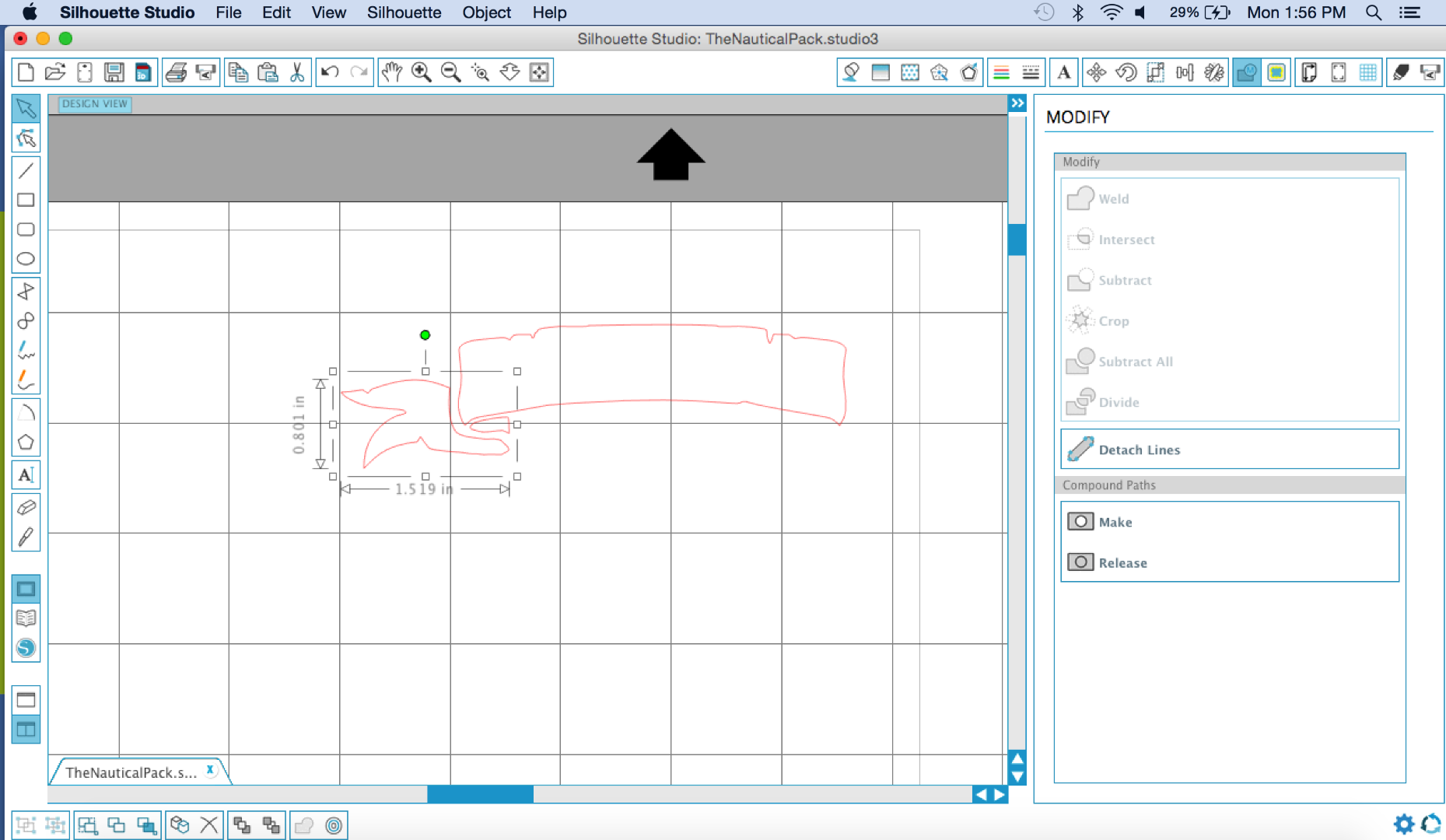Collapse the side panel with double arrows

[x=1017, y=103]
